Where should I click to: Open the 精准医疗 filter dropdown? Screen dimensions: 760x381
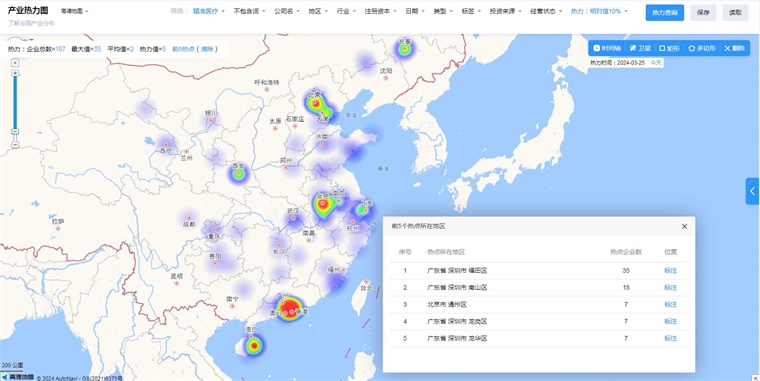[x=209, y=11]
